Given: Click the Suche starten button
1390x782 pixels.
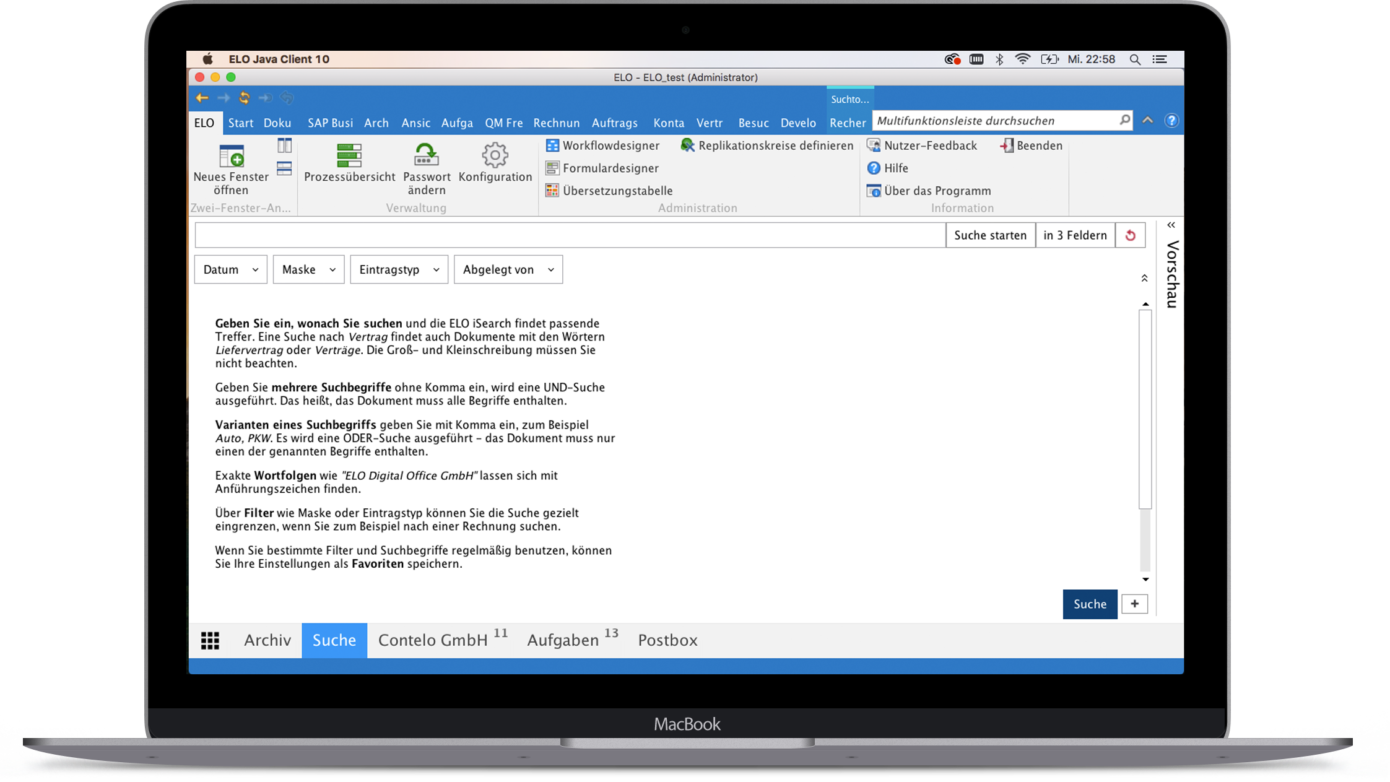Looking at the screenshot, I should (x=990, y=234).
